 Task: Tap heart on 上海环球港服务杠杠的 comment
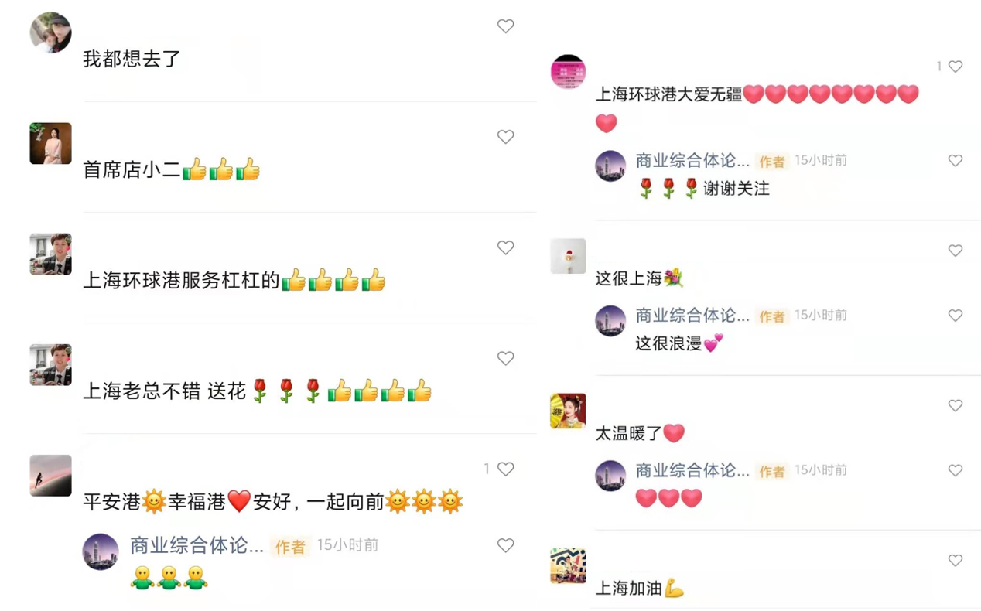(506, 248)
